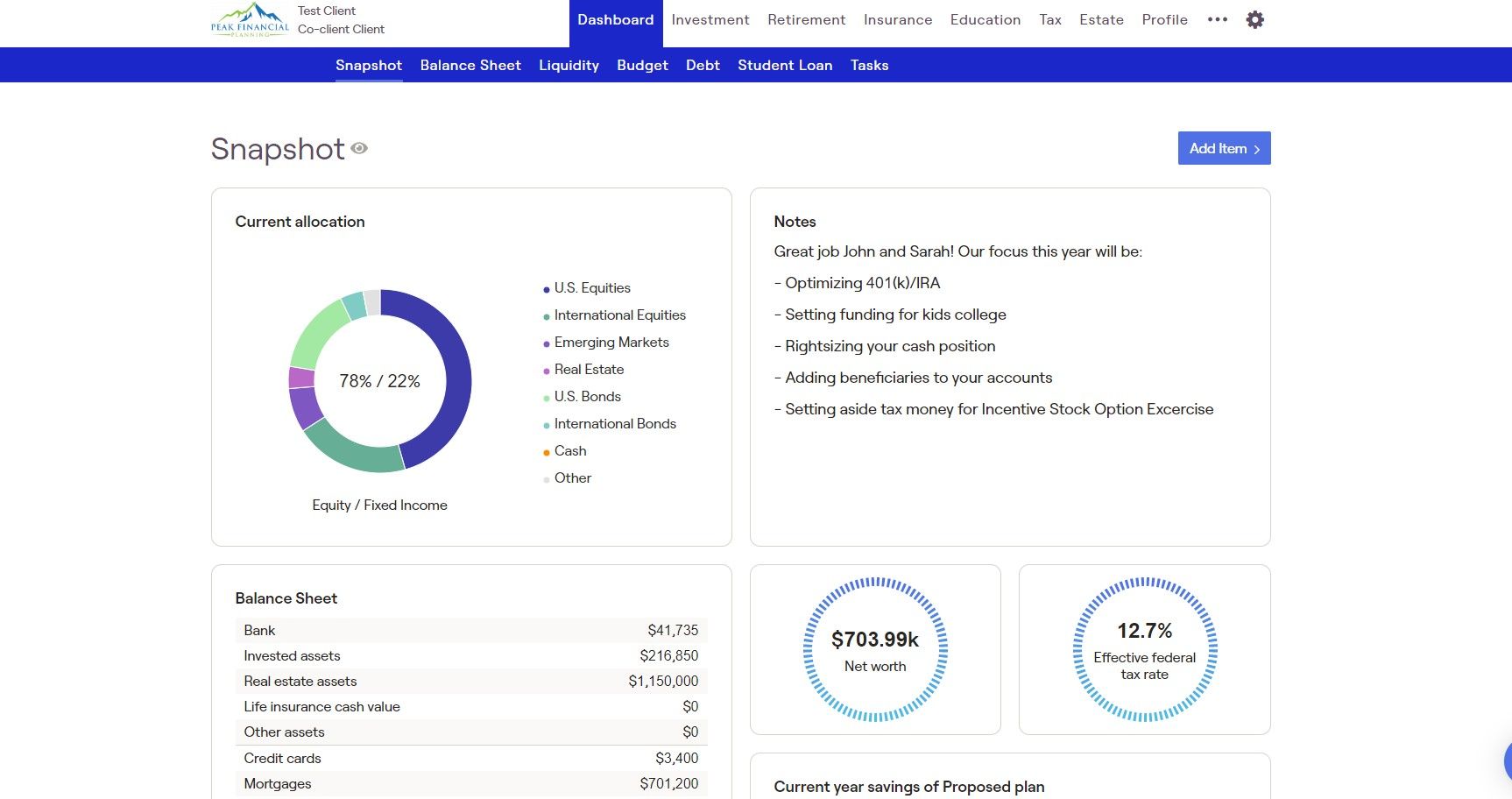Click the Equity / Fixed Income chart caption
Viewport: 1512px width, 799px height.
(x=379, y=506)
